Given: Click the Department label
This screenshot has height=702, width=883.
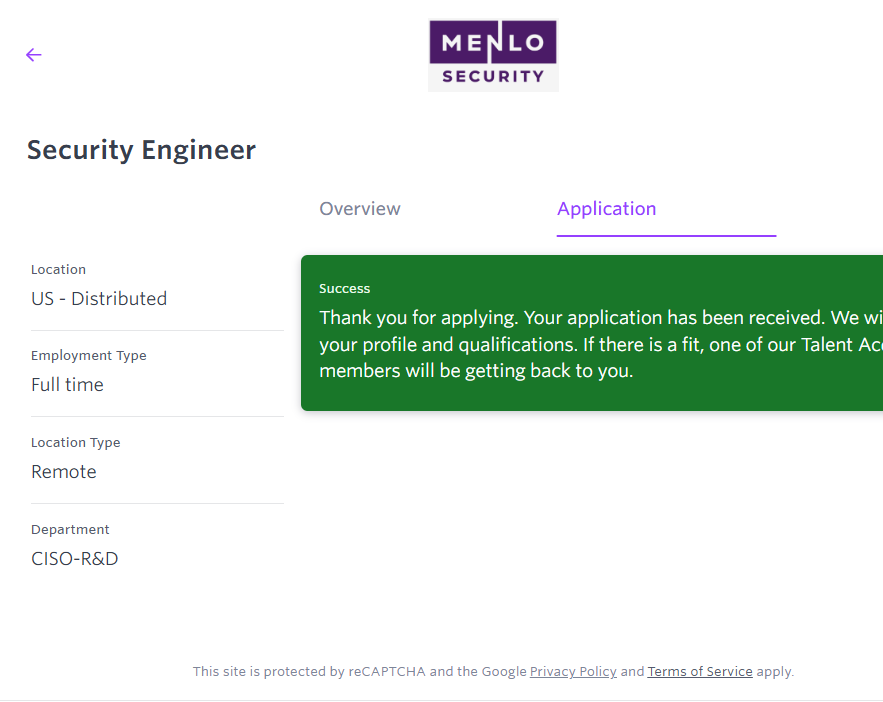Looking at the screenshot, I should (70, 530).
